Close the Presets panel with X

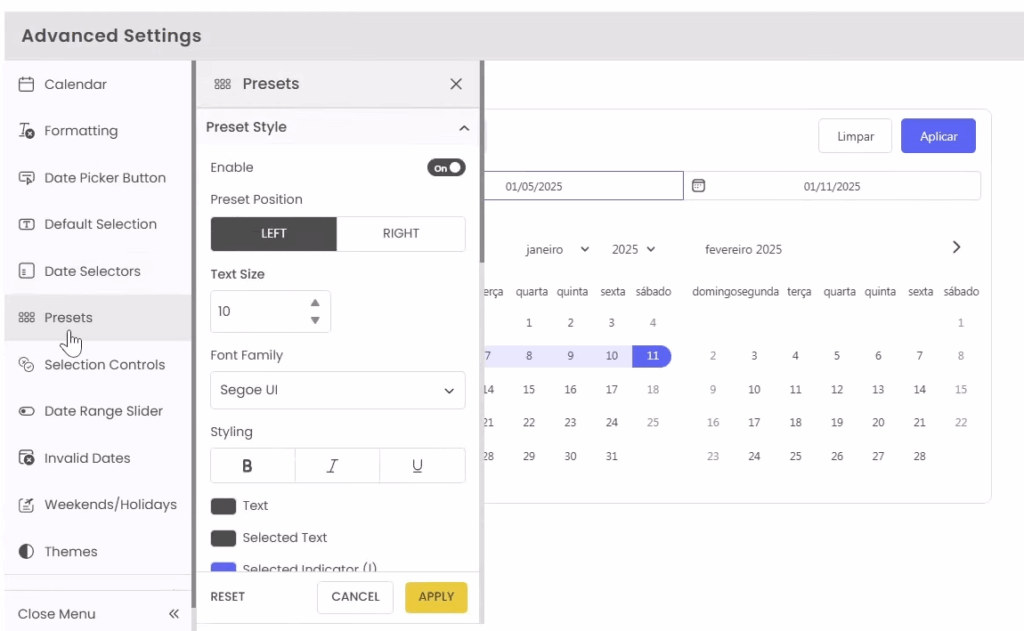(456, 84)
